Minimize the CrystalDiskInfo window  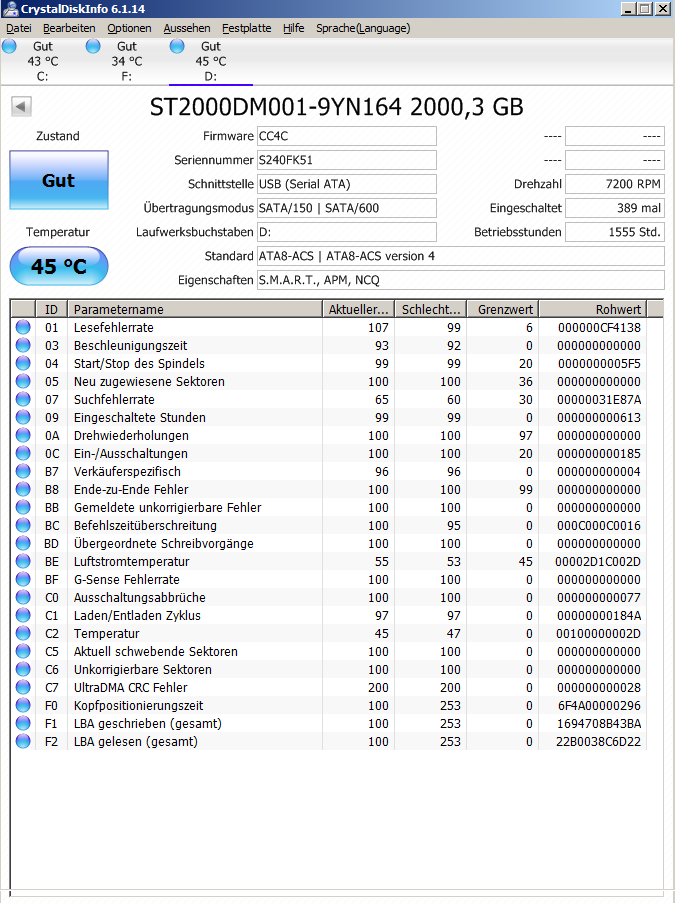pos(628,9)
